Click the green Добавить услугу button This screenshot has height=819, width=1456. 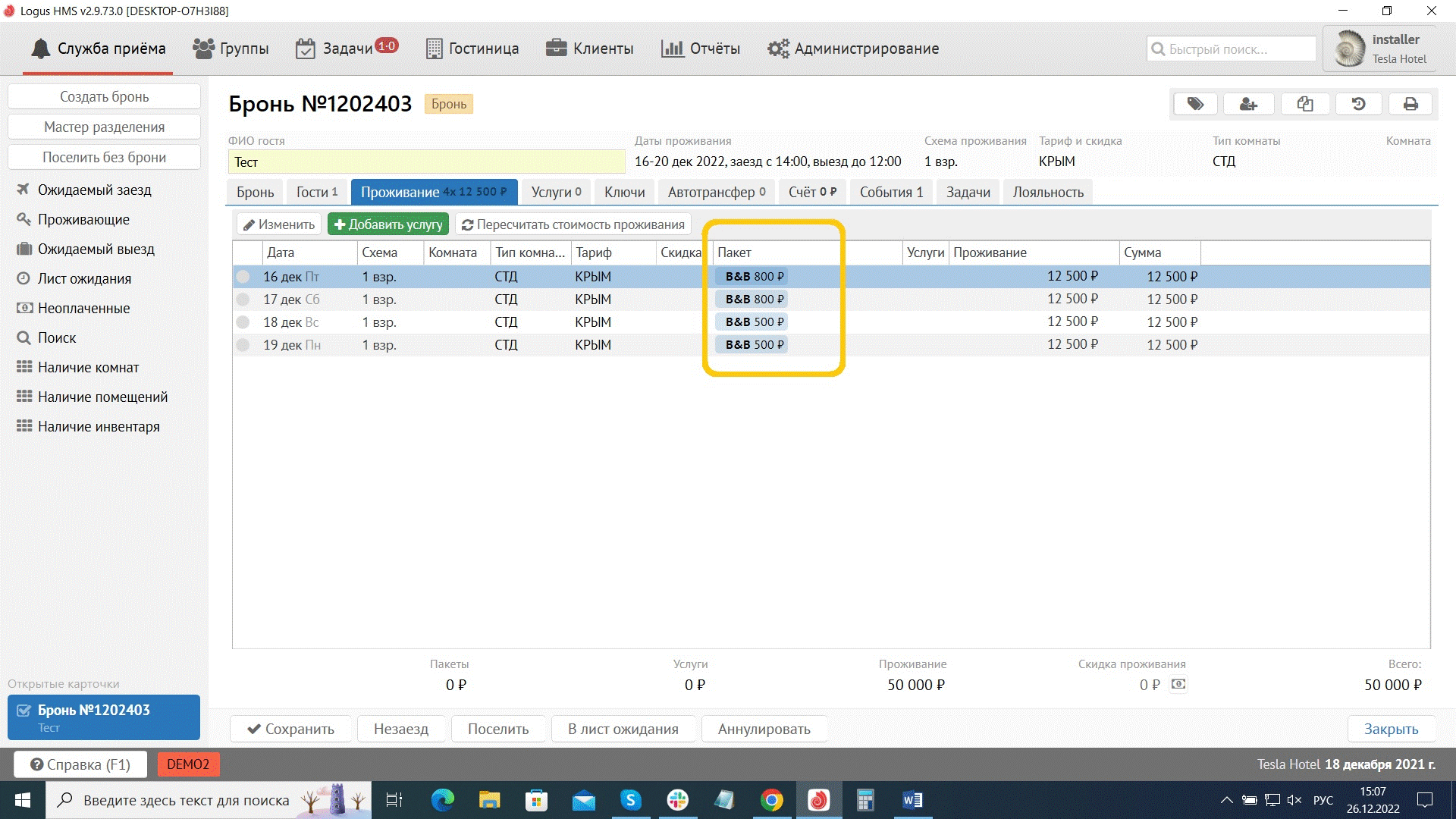[388, 224]
